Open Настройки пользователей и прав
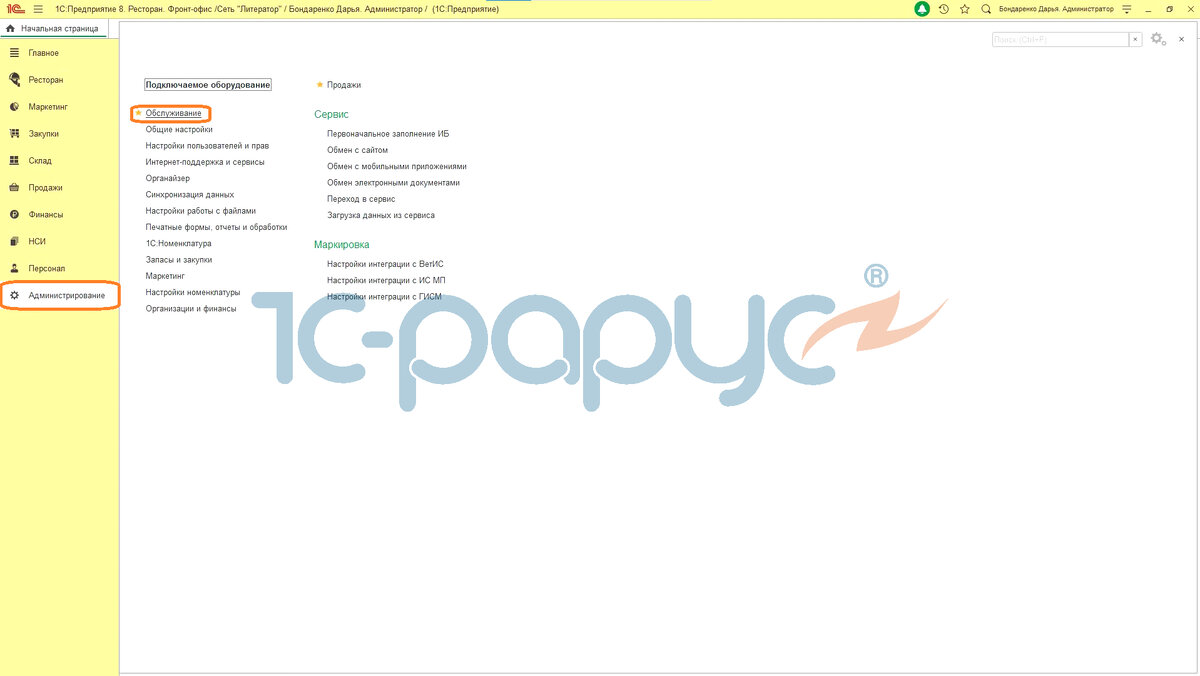The width and height of the screenshot is (1200, 676). tap(207, 146)
